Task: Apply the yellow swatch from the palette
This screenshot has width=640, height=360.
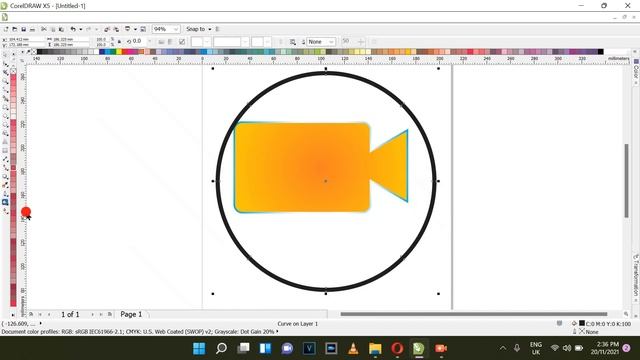Action: click(x=119, y=52)
